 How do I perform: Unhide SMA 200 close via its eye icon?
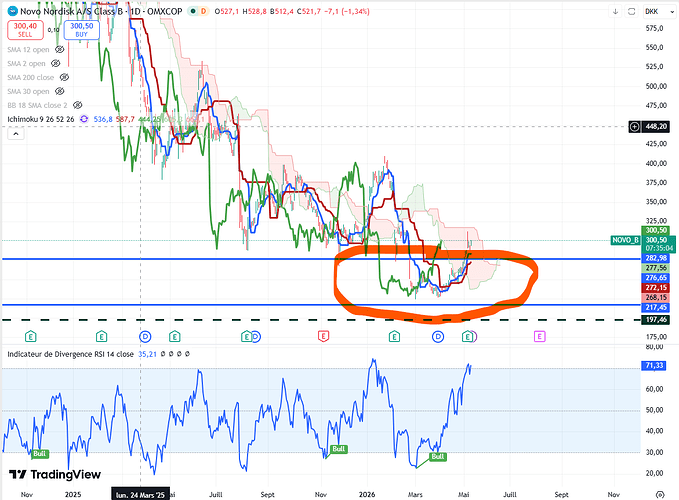[x=64, y=77]
